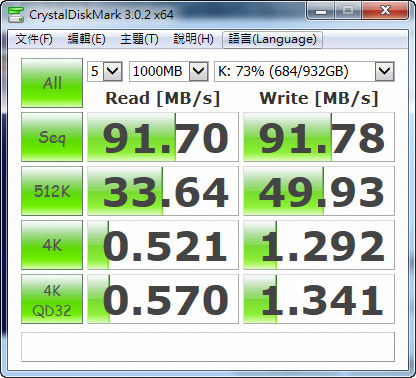Maximize the CrystalDiskMark window
The image size is (416, 378).
pyautogui.click(x=348, y=11)
